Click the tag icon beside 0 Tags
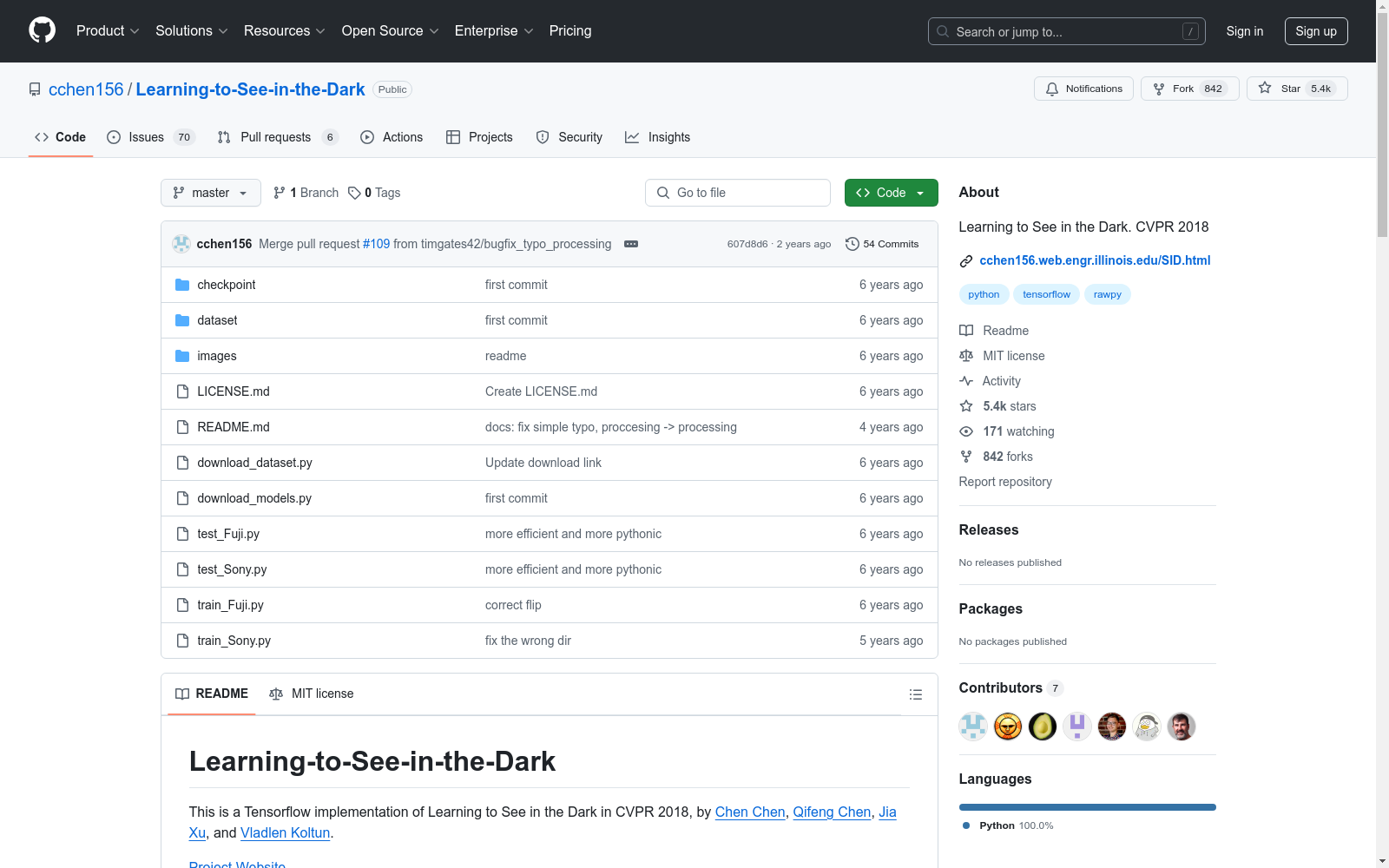1389x868 pixels. [x=354, y=193]
